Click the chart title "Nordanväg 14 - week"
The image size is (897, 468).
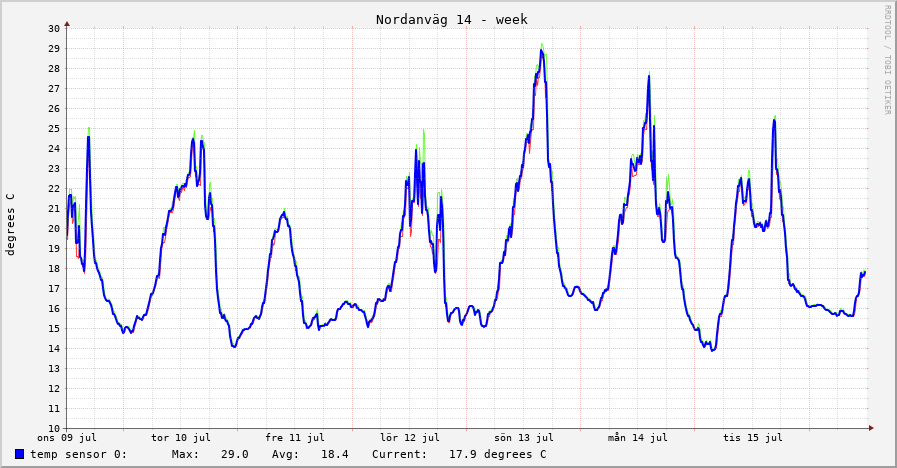click(451, 19)
